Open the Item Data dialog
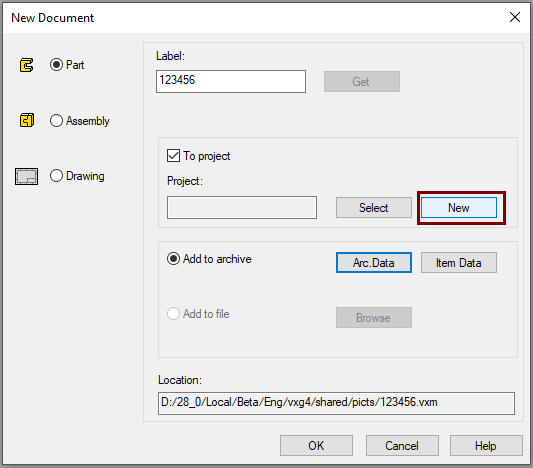Image resolution: width=533 pixels, height=468 pixels. point(459,263)
